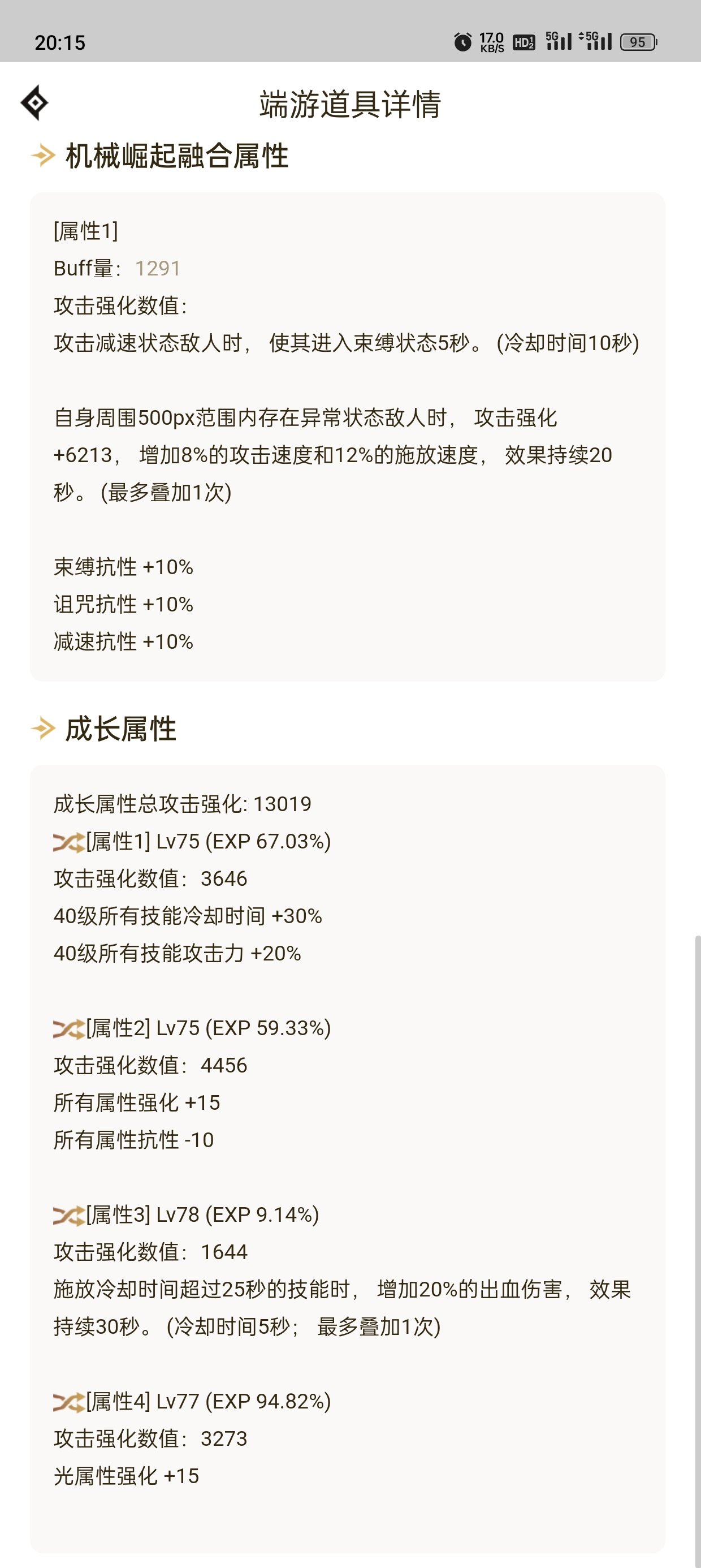Screen dimensions: 701x1568
Task: Tap shuffle icon next to 属性4 Lv77
Action: [69, 1402]
